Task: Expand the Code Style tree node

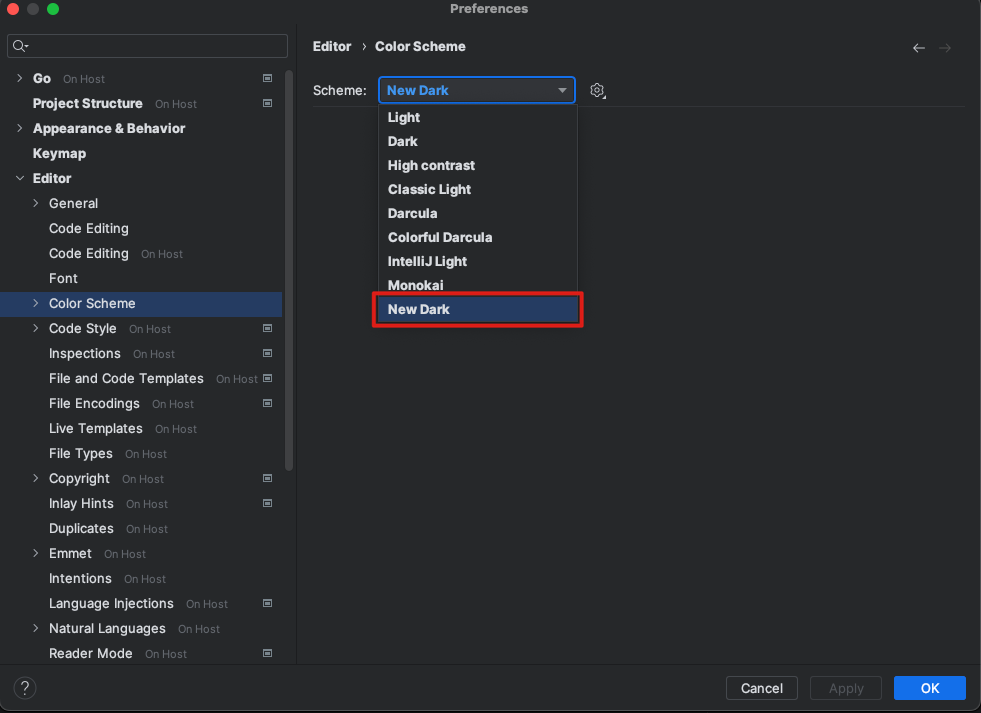Action: 35,328
